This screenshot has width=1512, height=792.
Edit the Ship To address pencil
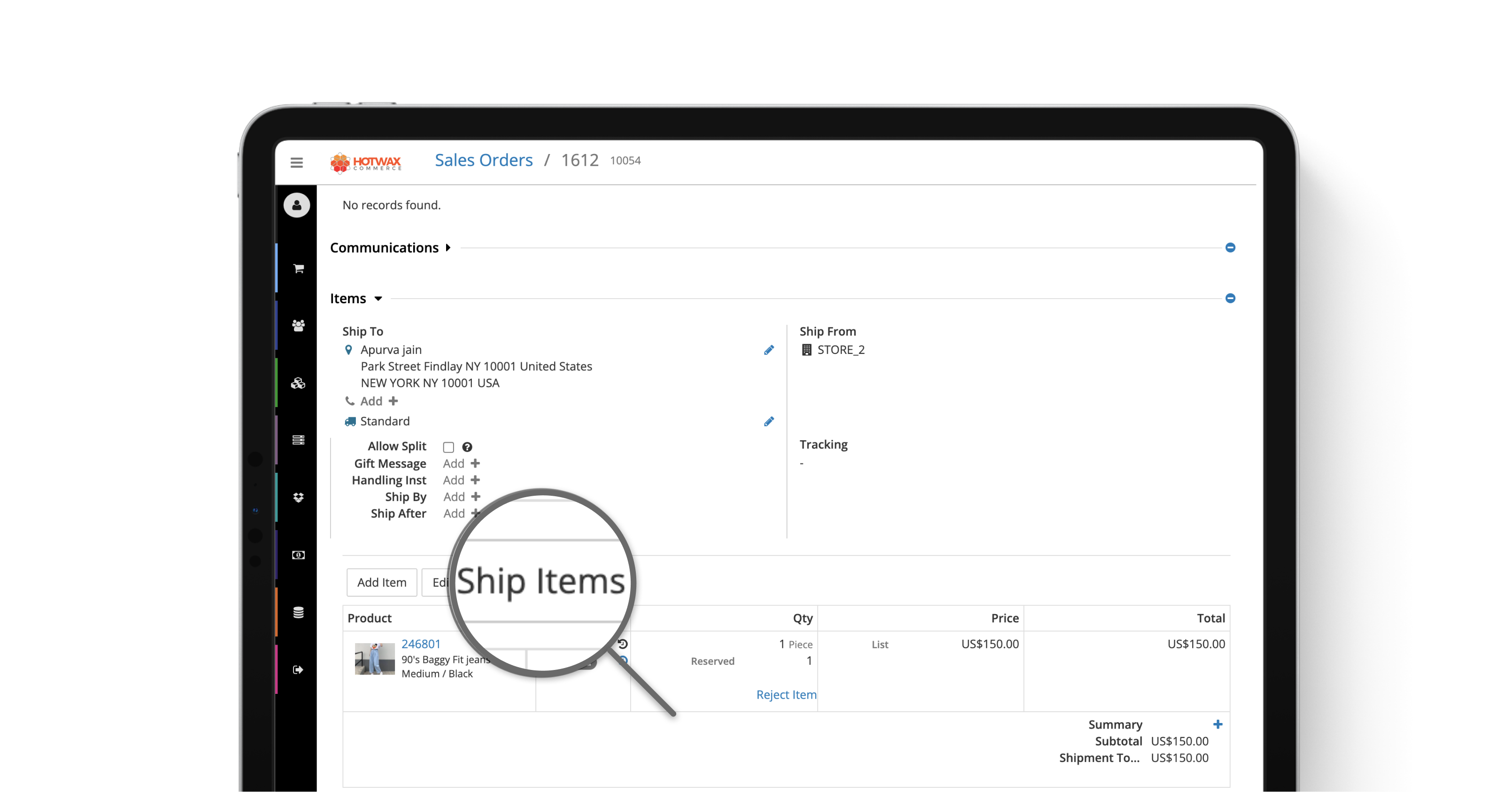click(x=769, y=350)
